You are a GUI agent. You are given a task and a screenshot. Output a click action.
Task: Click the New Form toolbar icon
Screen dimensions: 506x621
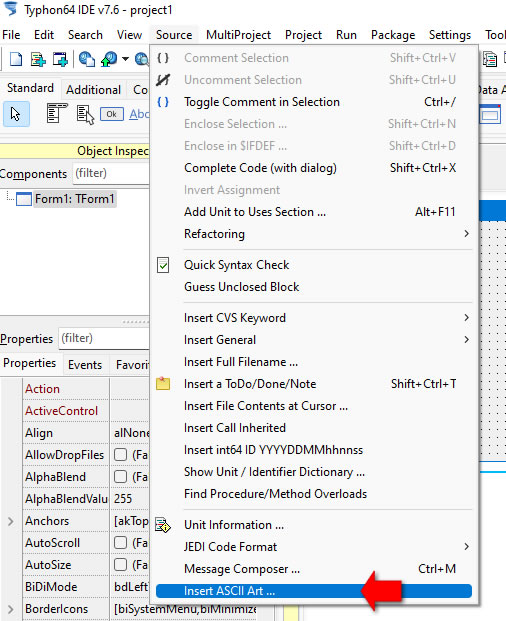click(x=60, y=59)
